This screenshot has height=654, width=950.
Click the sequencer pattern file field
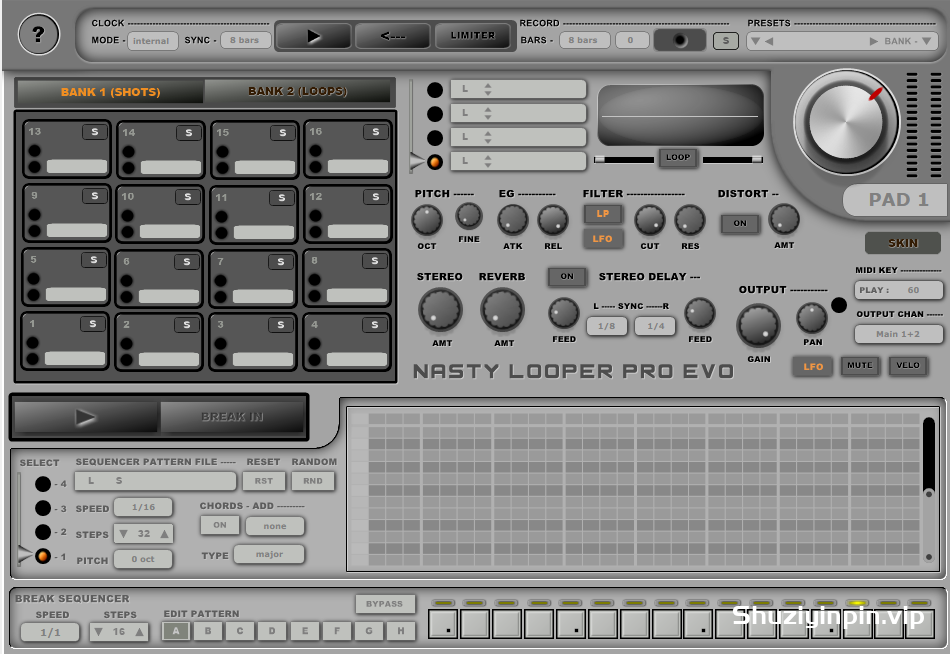click(x=155, y=481)
